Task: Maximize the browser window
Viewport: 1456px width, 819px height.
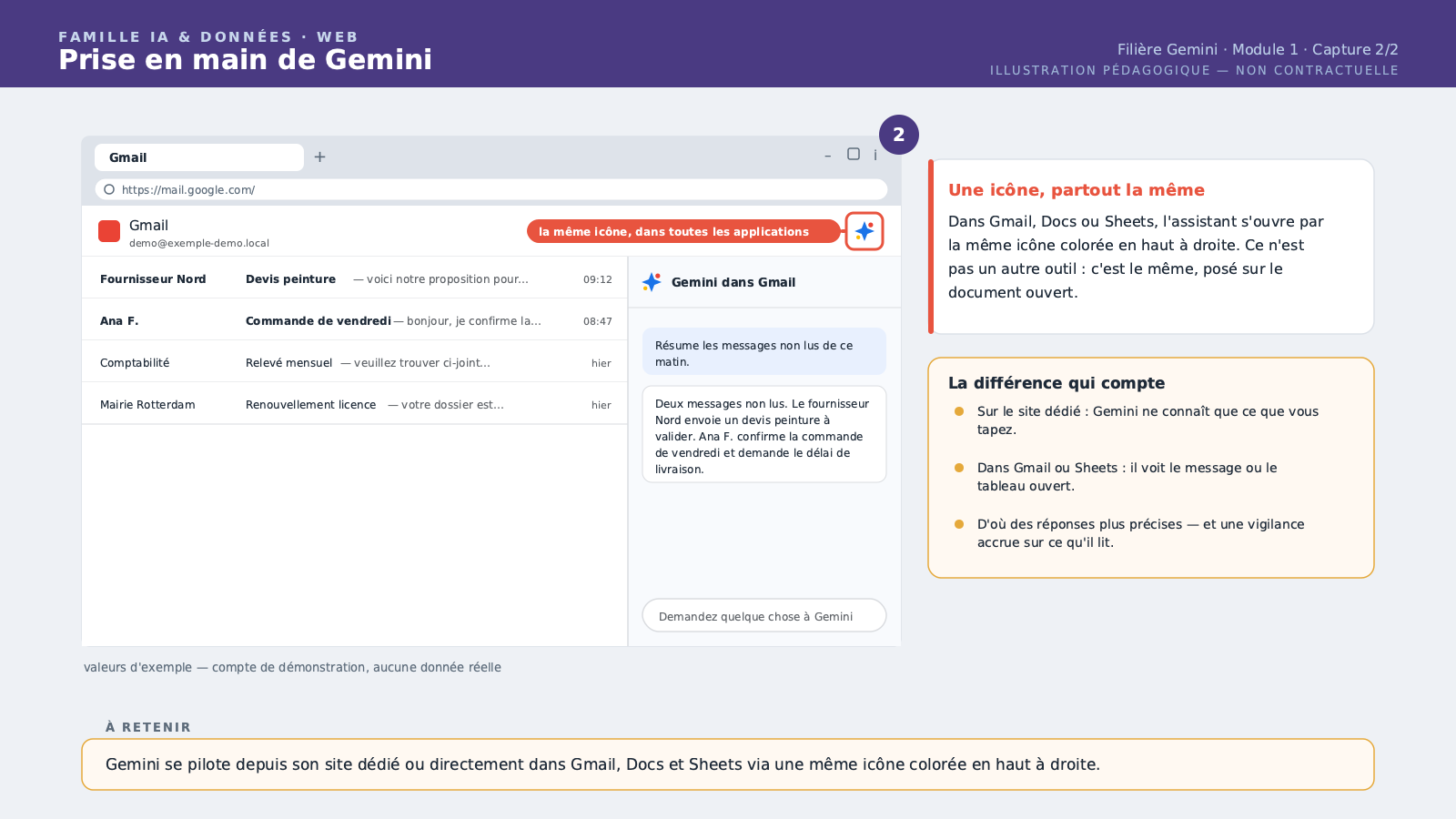Action: click(x=854, y=154)
